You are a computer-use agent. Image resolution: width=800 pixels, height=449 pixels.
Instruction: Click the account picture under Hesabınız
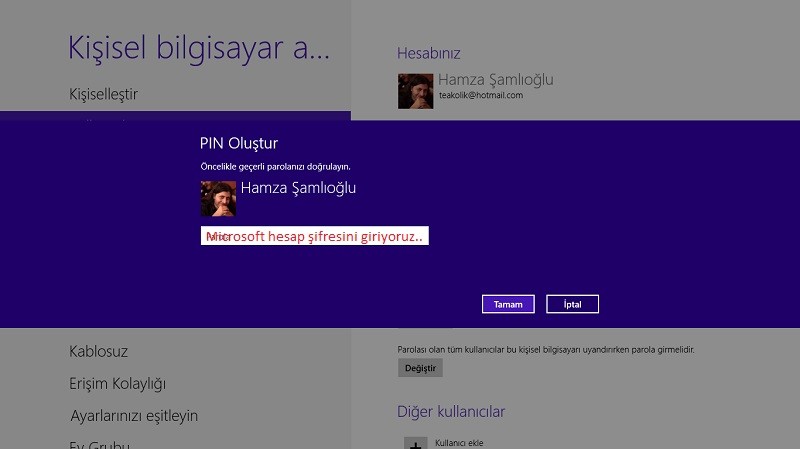pyautogui.click(x=415, y=91)
